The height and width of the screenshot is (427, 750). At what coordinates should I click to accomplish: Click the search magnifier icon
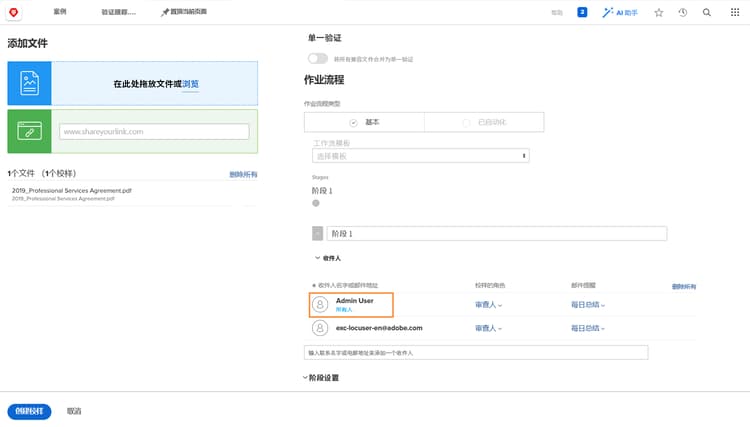[x=706, y=12]
